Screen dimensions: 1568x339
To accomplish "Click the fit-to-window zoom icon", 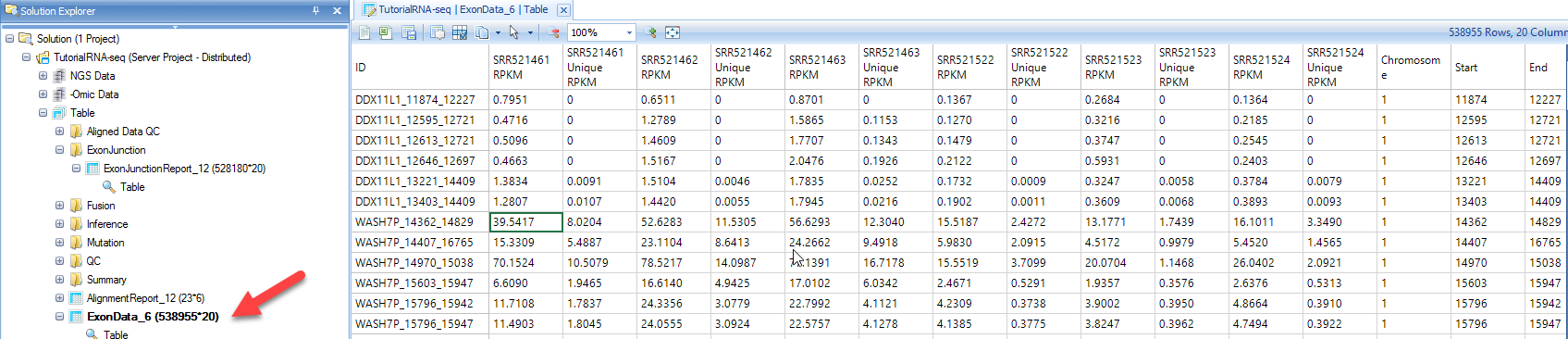I will pos(673,32).
